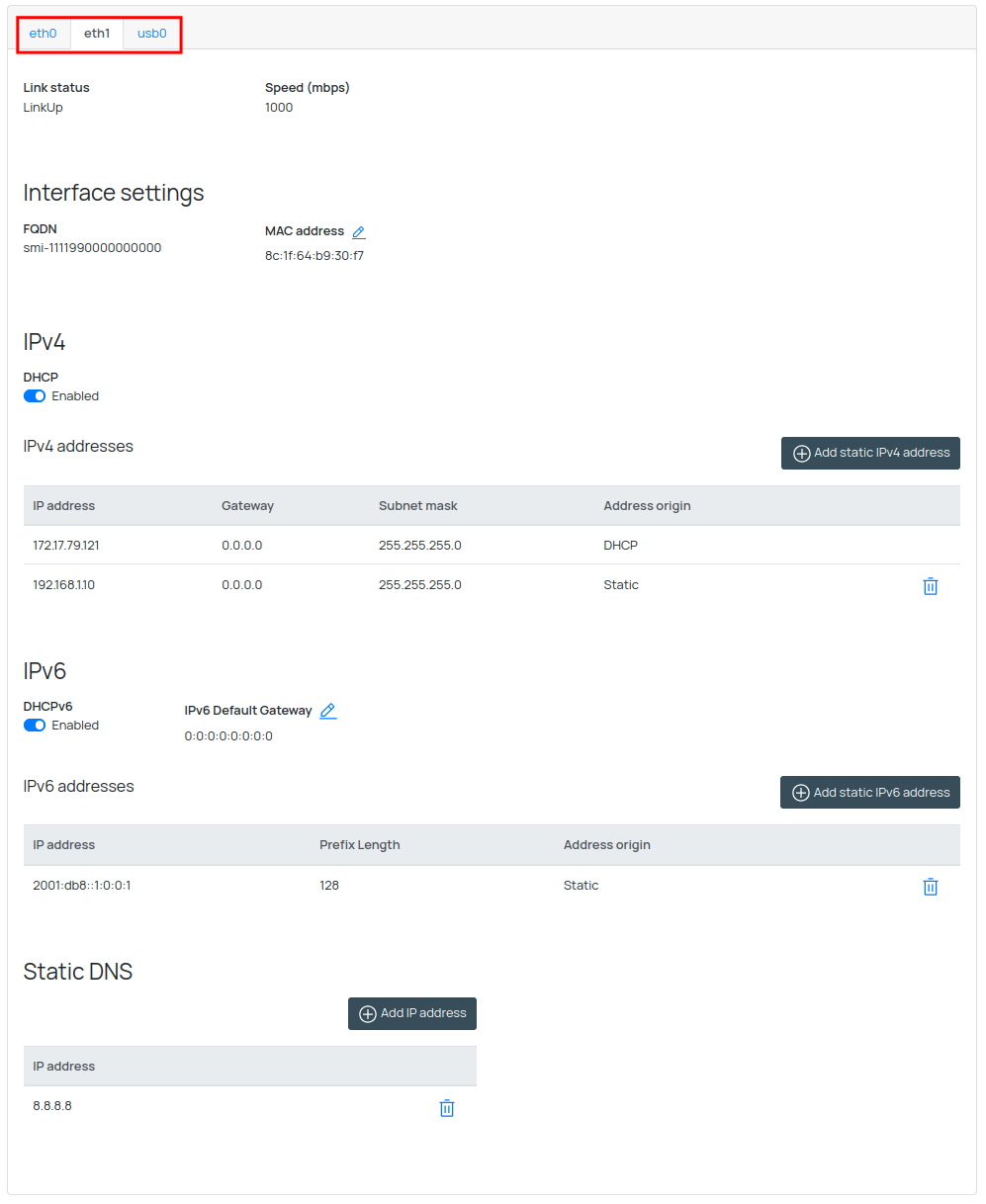986x1204 pixels.
Task: Click the Subnet mask column header
Action: tap(417, 506)
